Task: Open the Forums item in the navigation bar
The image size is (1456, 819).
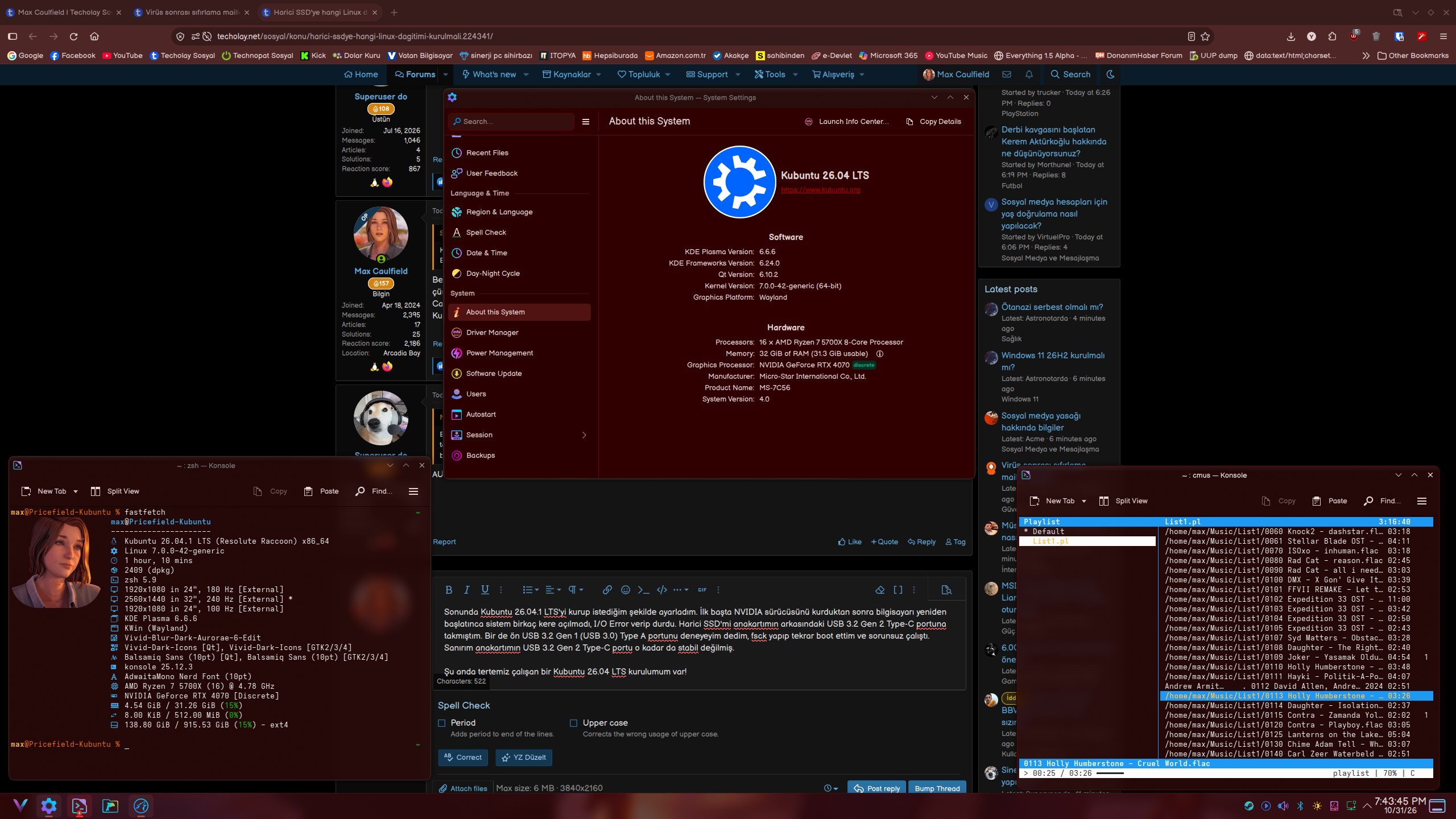Action: pos(415,75)
